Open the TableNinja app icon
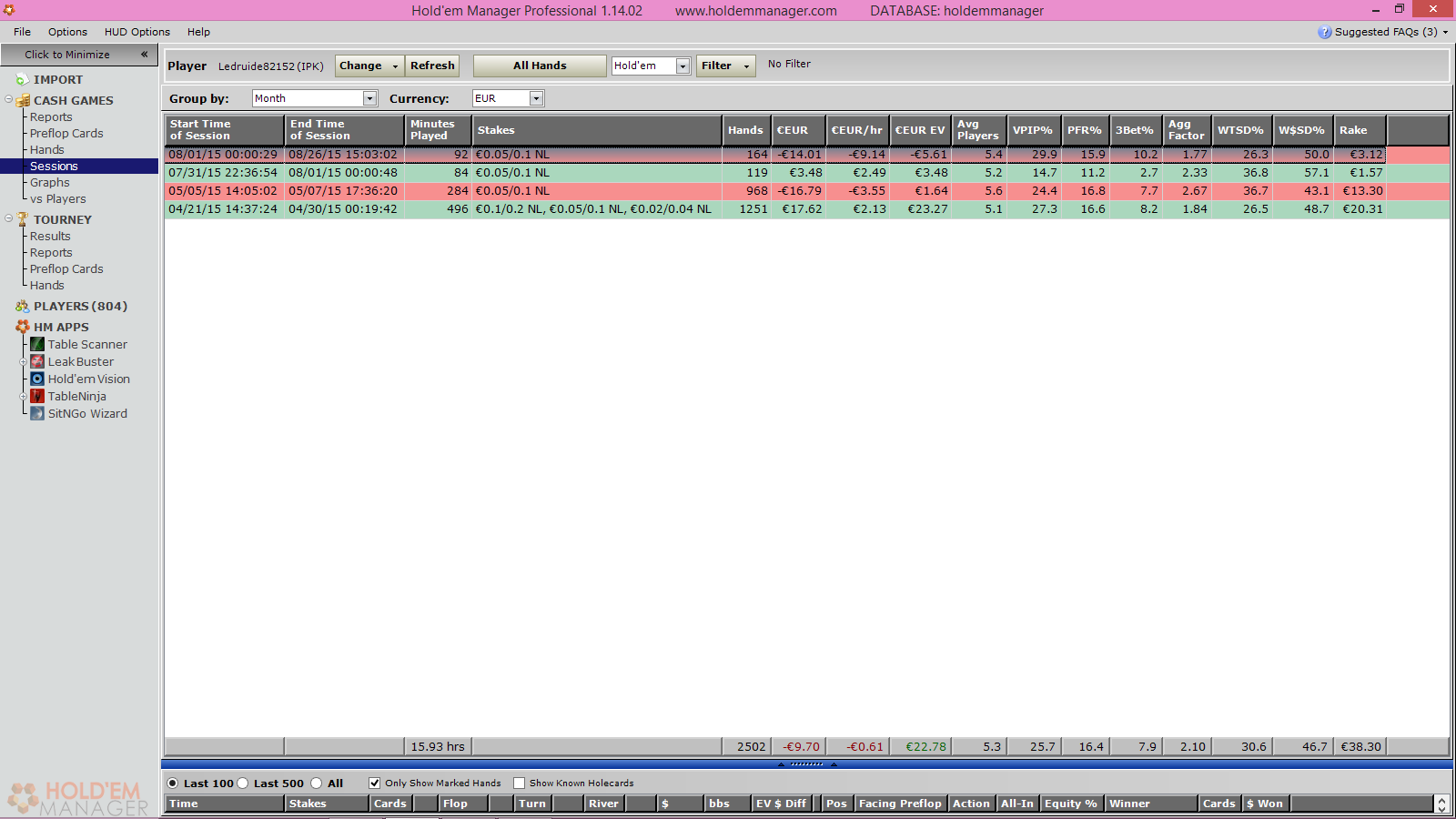Viewport: 1456px width, 819px height. click(37, 396)
